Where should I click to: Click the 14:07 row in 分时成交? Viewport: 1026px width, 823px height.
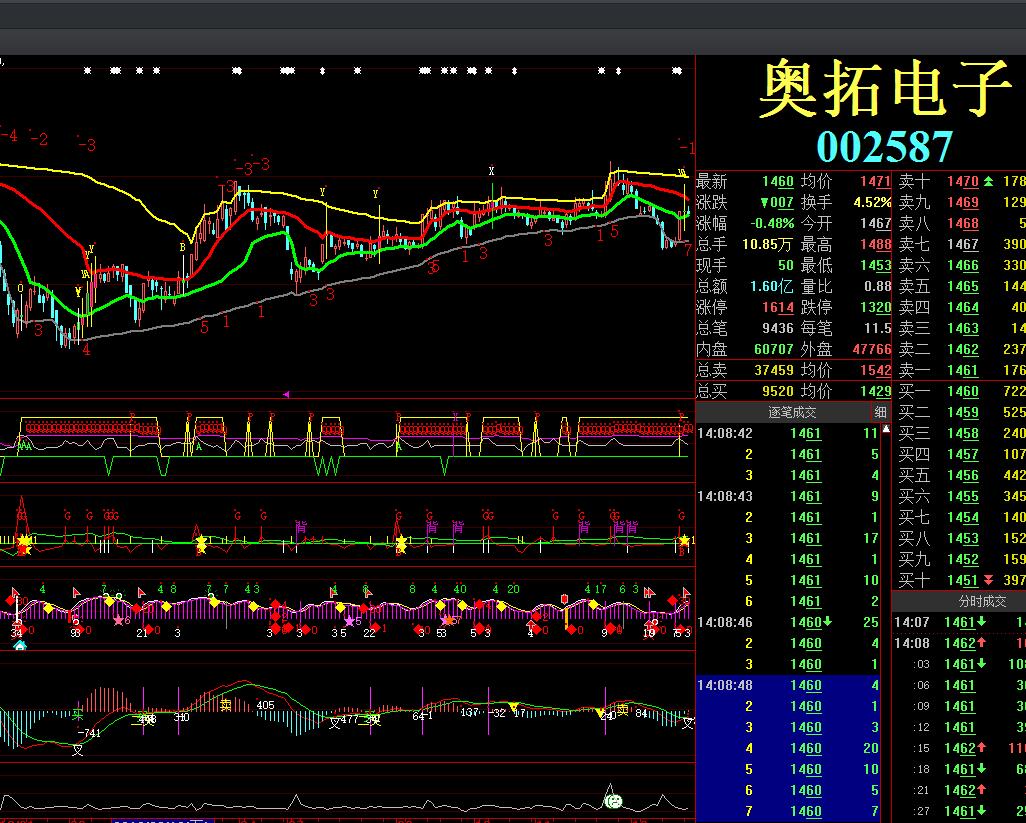coord(959,622)
